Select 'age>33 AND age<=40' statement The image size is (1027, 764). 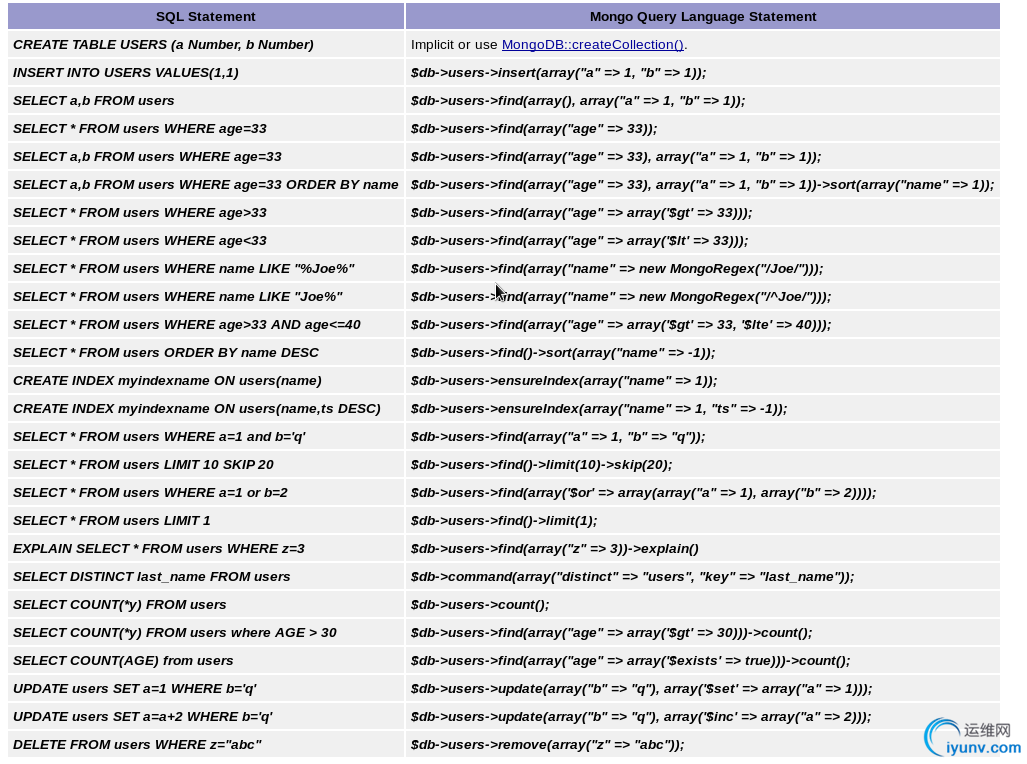[x=206, y=325]
